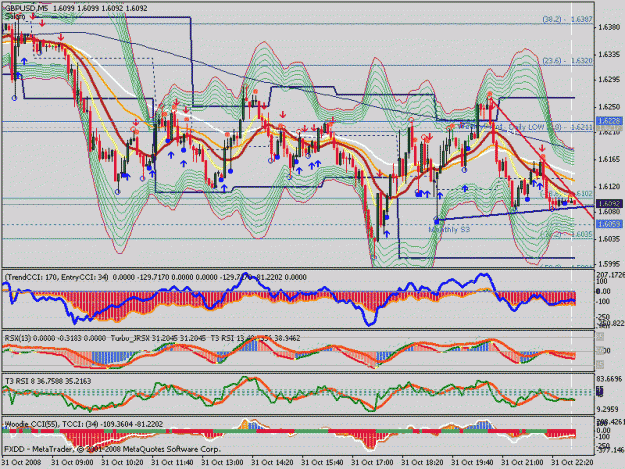Select the 1.6092 current price tag
The image size is (625, 469).
(609, 204)
